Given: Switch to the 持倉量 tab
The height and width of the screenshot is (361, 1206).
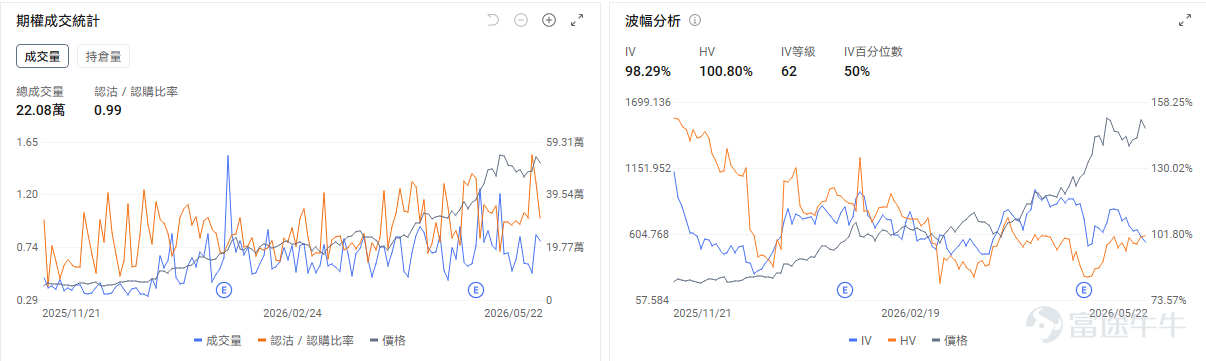Looking at the screenshot, I should click(x=103, y=57).
